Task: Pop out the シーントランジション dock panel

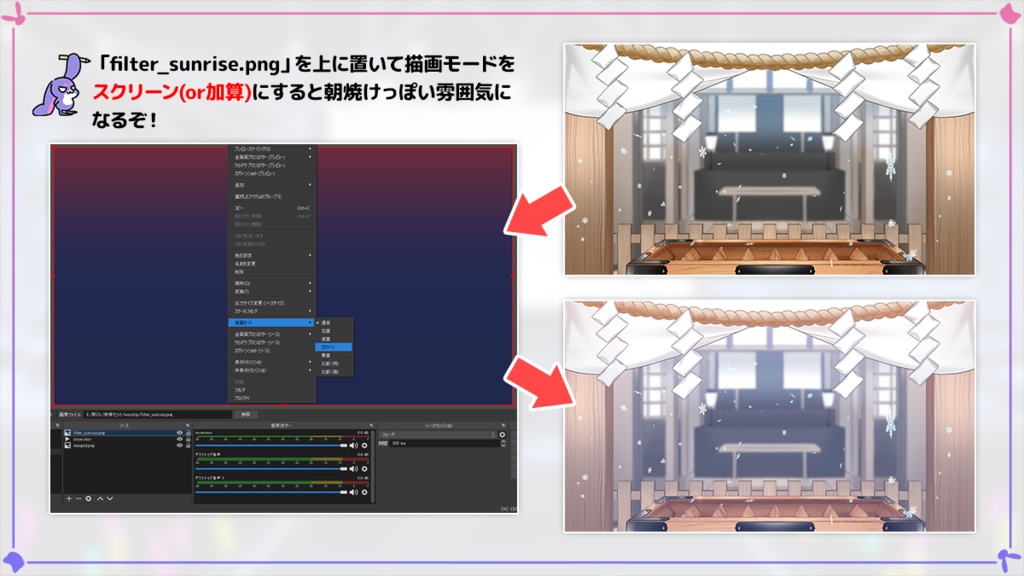Action: [x=503, y=425]
